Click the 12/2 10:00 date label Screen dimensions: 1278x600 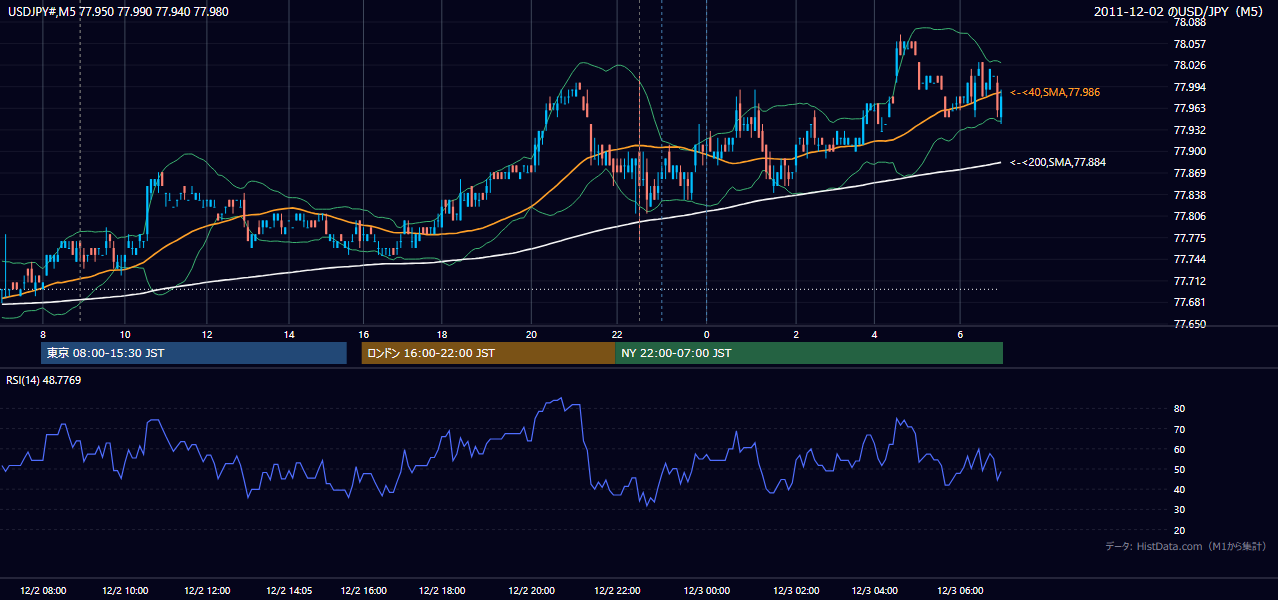(125, 591)
